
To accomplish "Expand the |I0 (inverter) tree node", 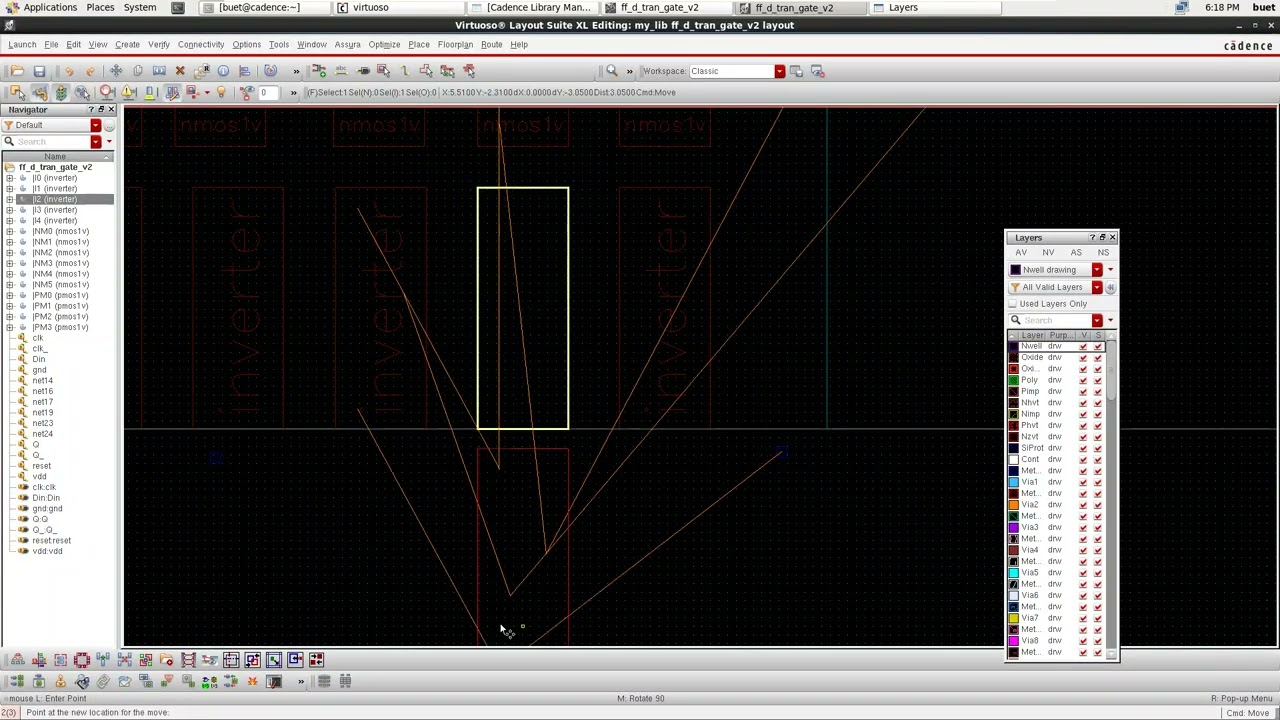I will [10, 178].
